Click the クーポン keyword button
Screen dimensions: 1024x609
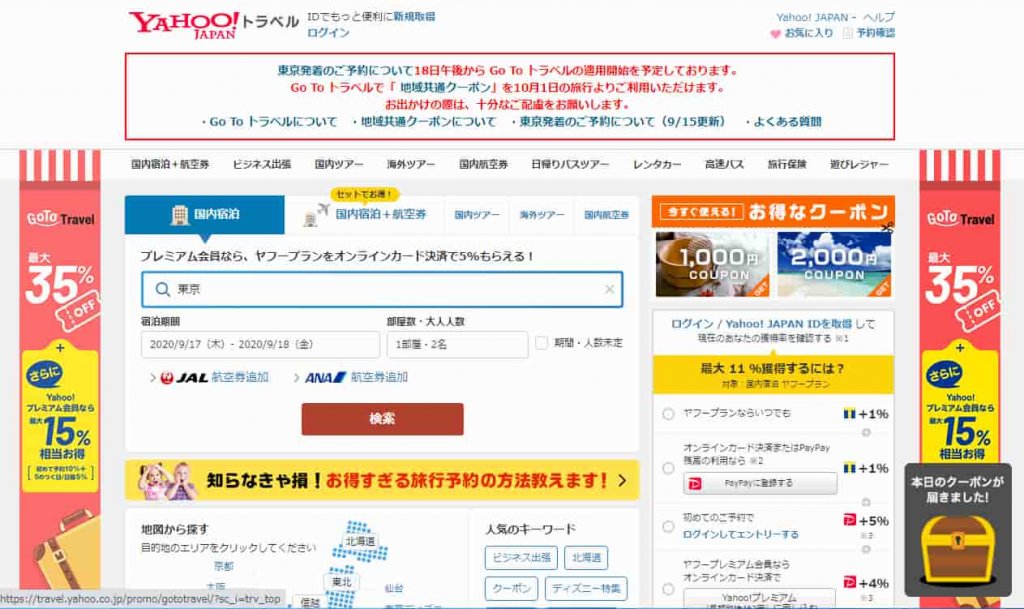(x=512, y=589)
